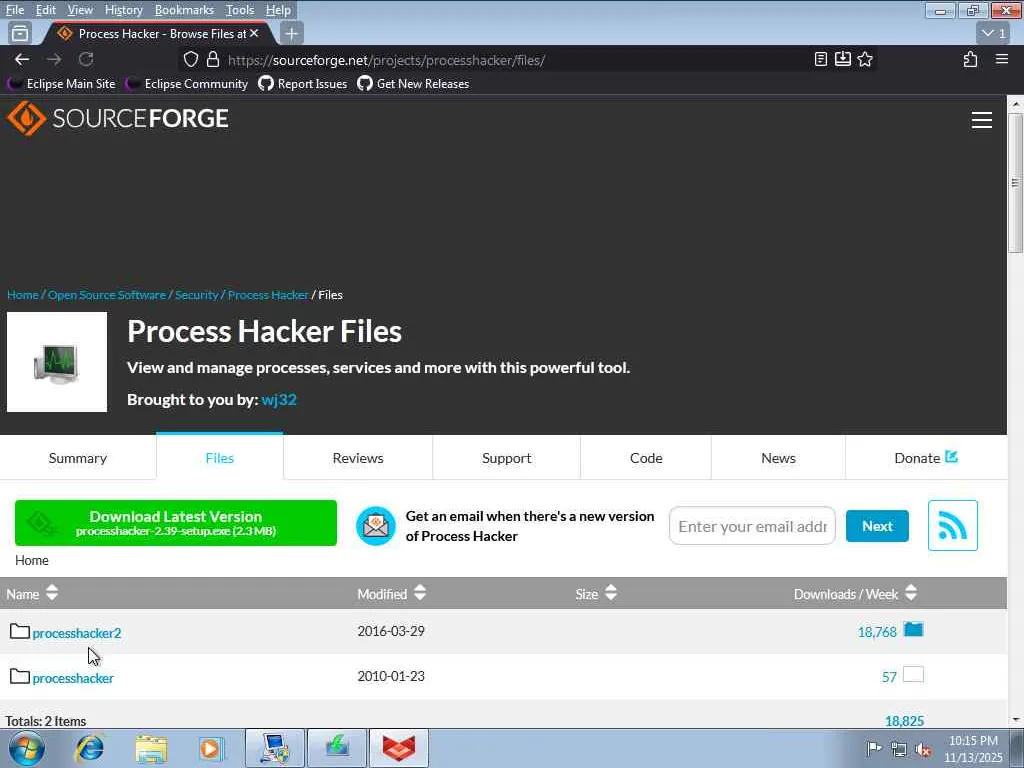
Task: Reload the page with refresh icon
Action: point(86,59)
